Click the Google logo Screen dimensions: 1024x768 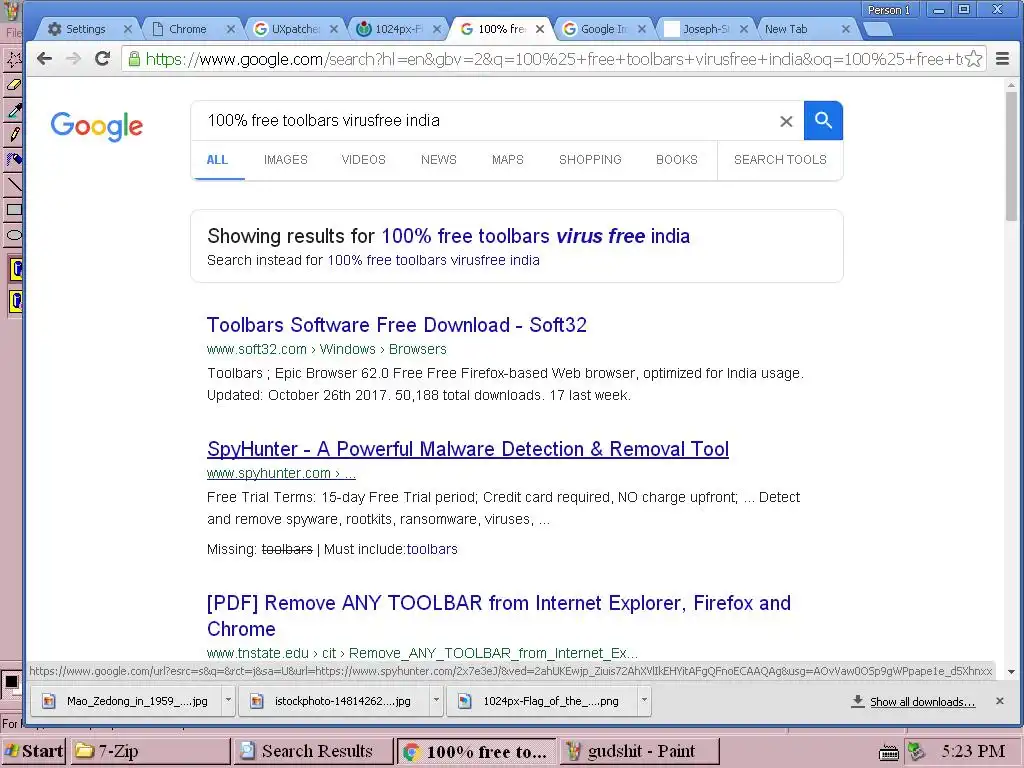point(97,125)
